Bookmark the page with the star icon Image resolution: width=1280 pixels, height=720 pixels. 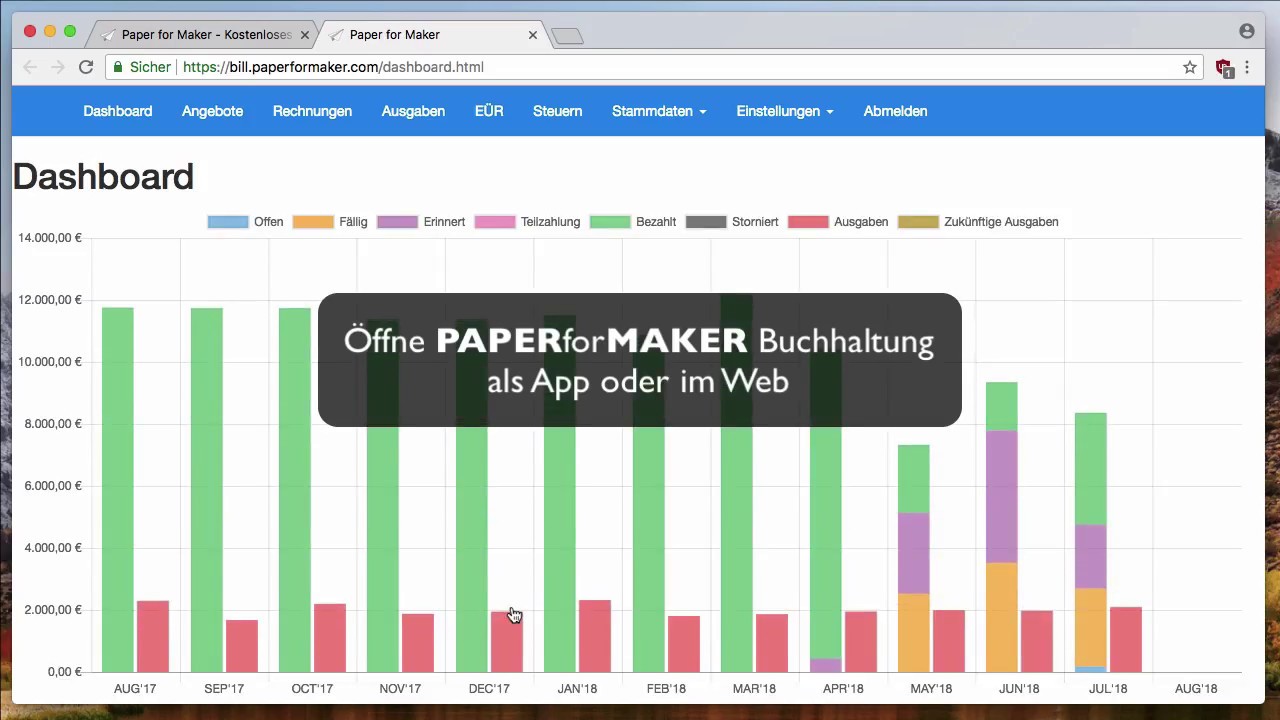pos(1190,67)
